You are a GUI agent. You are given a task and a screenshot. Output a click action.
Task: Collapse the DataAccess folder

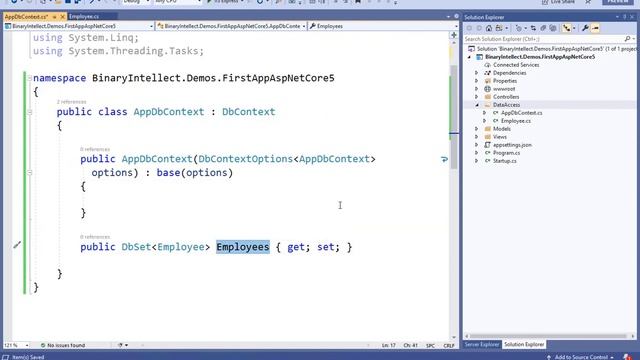pyautogui.click(x=476, y=105)
